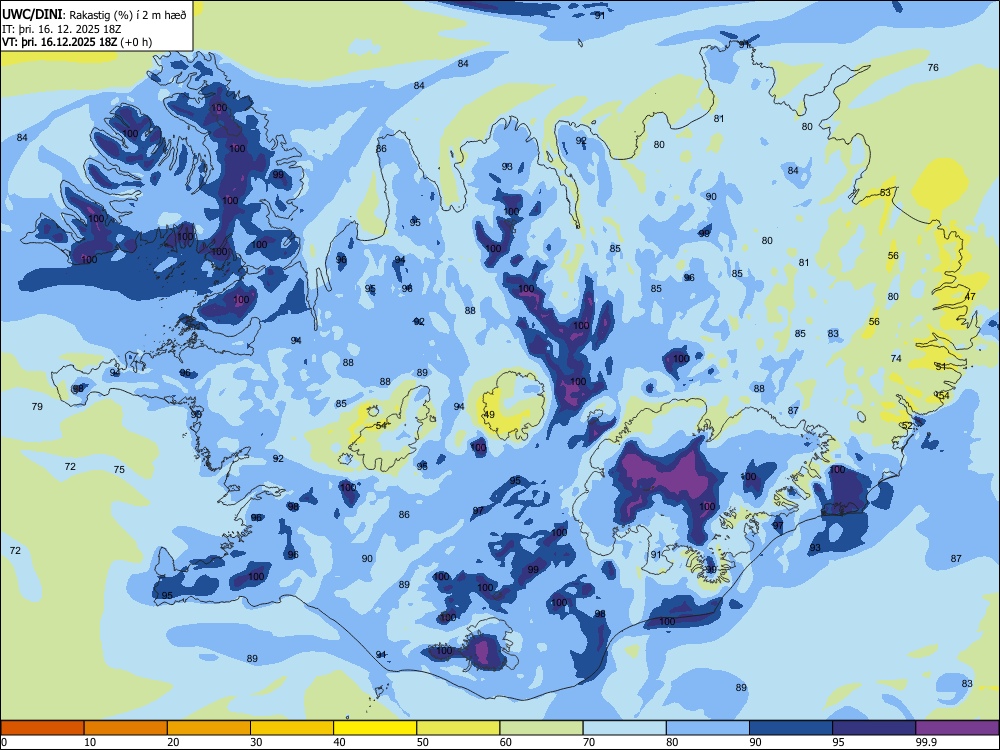Select the '52' value on the southeast coast
The image size is (1000, 750).
pos(907,425)
